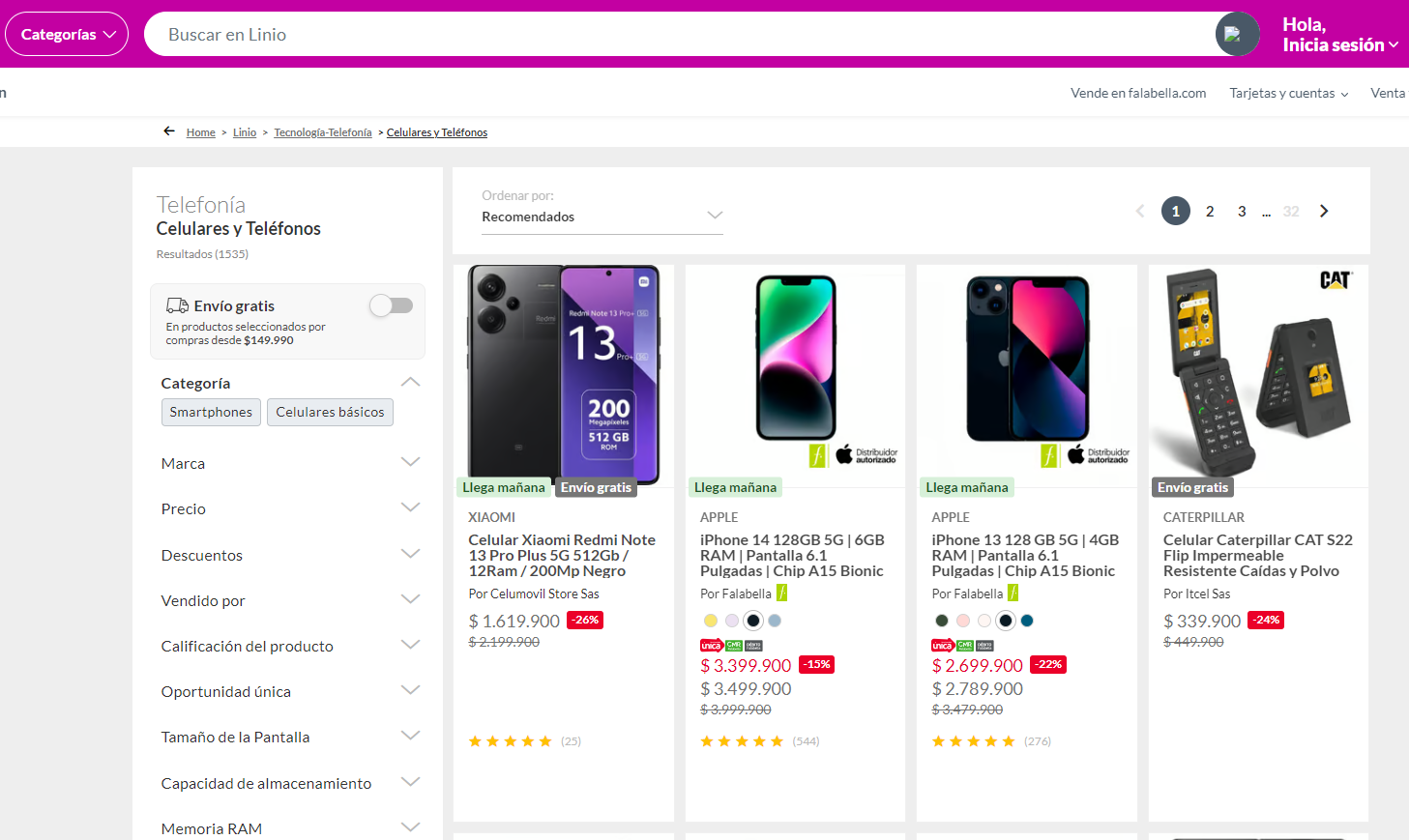
Task: Click the five-star rating under Xiaomi Redmi Note
Action: 510,741
